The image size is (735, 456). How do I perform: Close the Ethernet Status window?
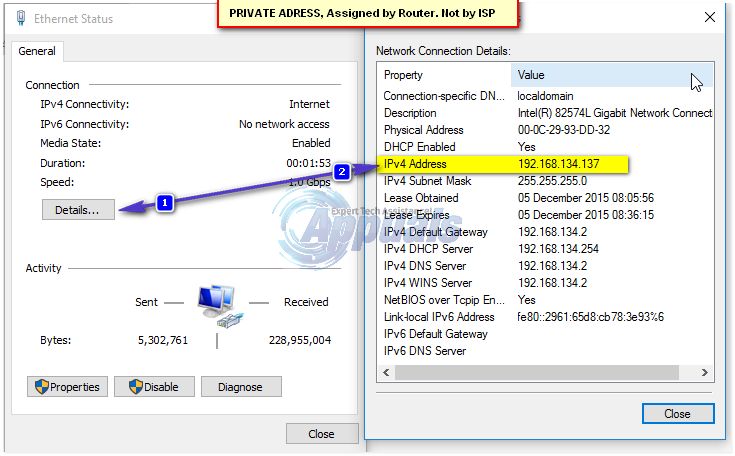pos(322,434)
